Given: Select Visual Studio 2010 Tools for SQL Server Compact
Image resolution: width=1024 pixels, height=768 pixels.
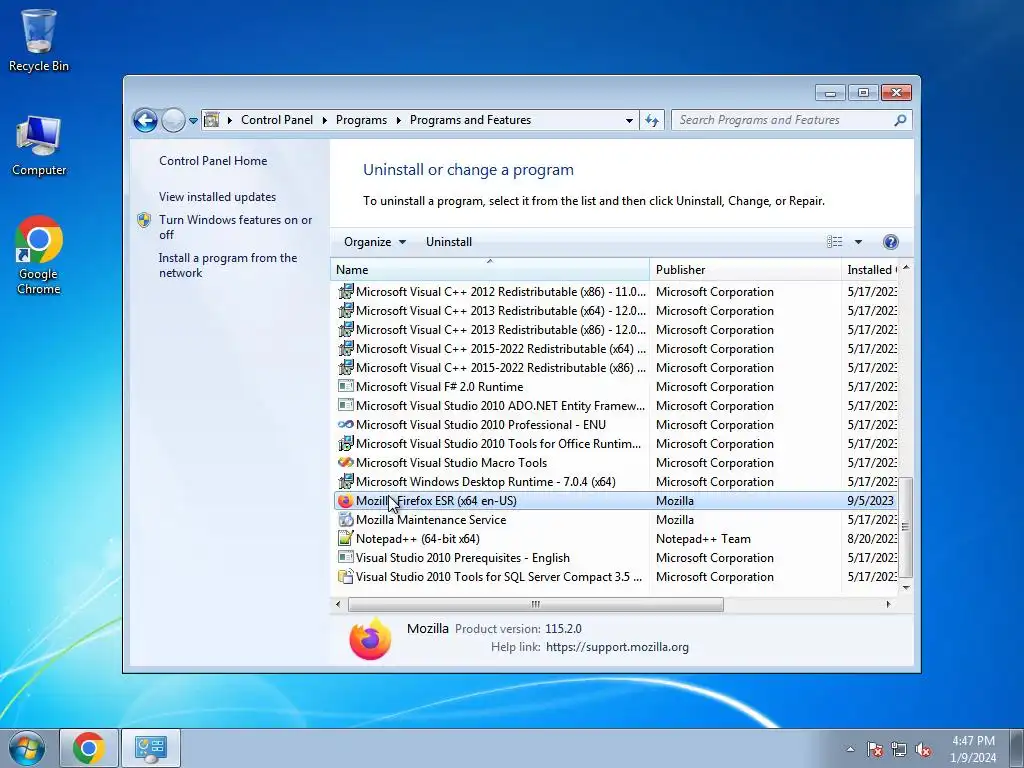Looking at the screenshot, I should pos(616,577).
